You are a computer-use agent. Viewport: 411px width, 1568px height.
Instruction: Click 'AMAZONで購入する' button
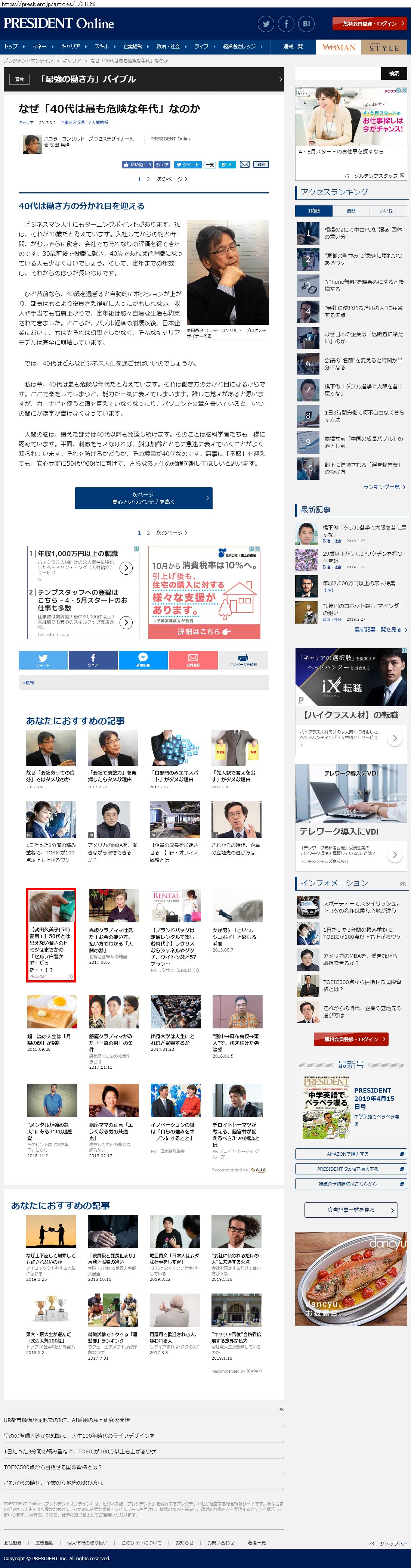tap(351, 1154)
